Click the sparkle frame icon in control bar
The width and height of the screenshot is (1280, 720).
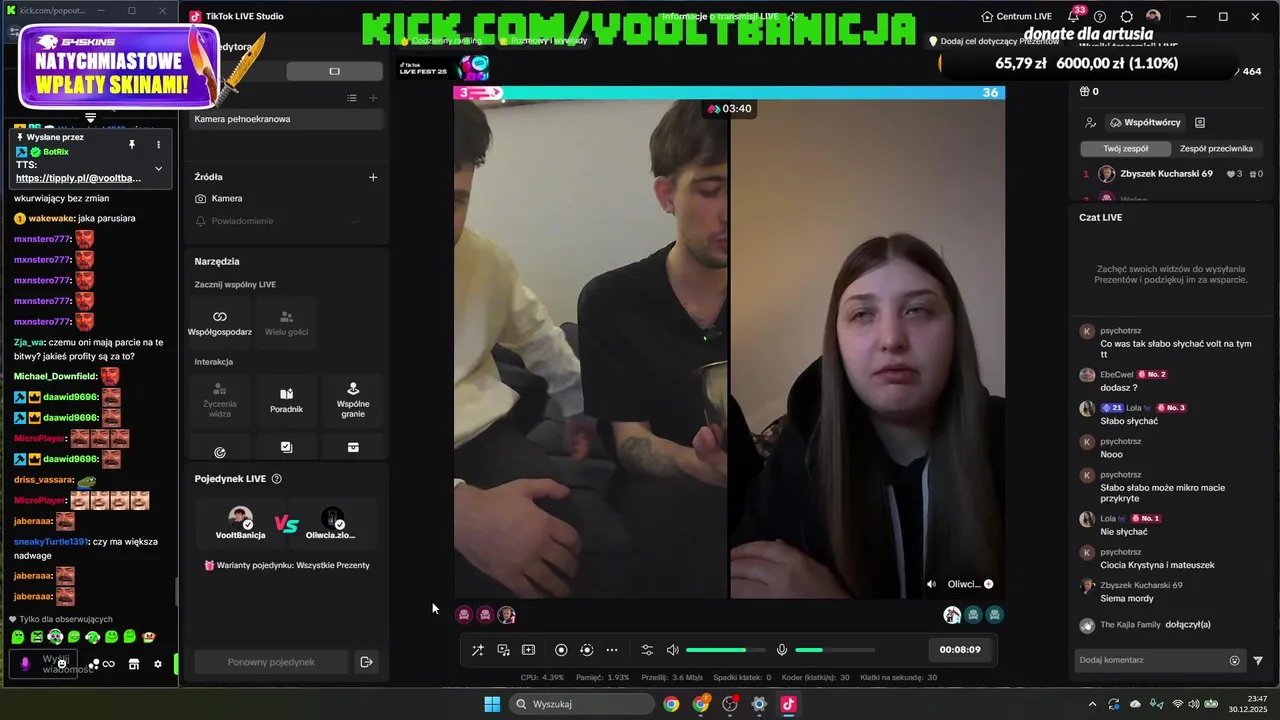pyautogui.click(x=528, y=650)
